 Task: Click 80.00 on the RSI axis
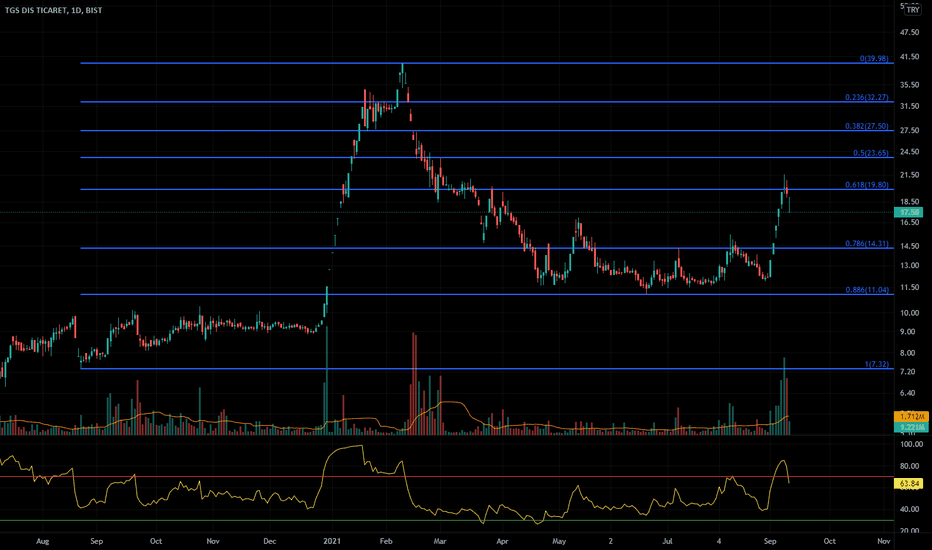click(x=909, y=466)
